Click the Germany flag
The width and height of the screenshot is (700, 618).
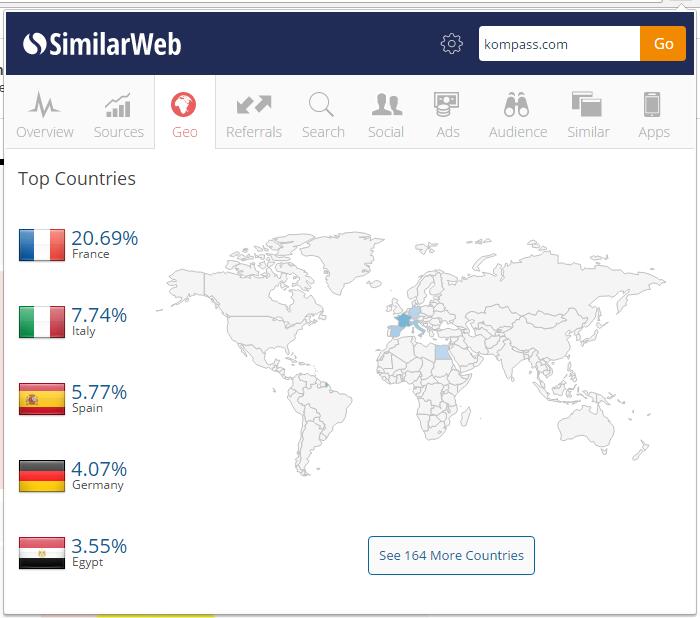42,476
